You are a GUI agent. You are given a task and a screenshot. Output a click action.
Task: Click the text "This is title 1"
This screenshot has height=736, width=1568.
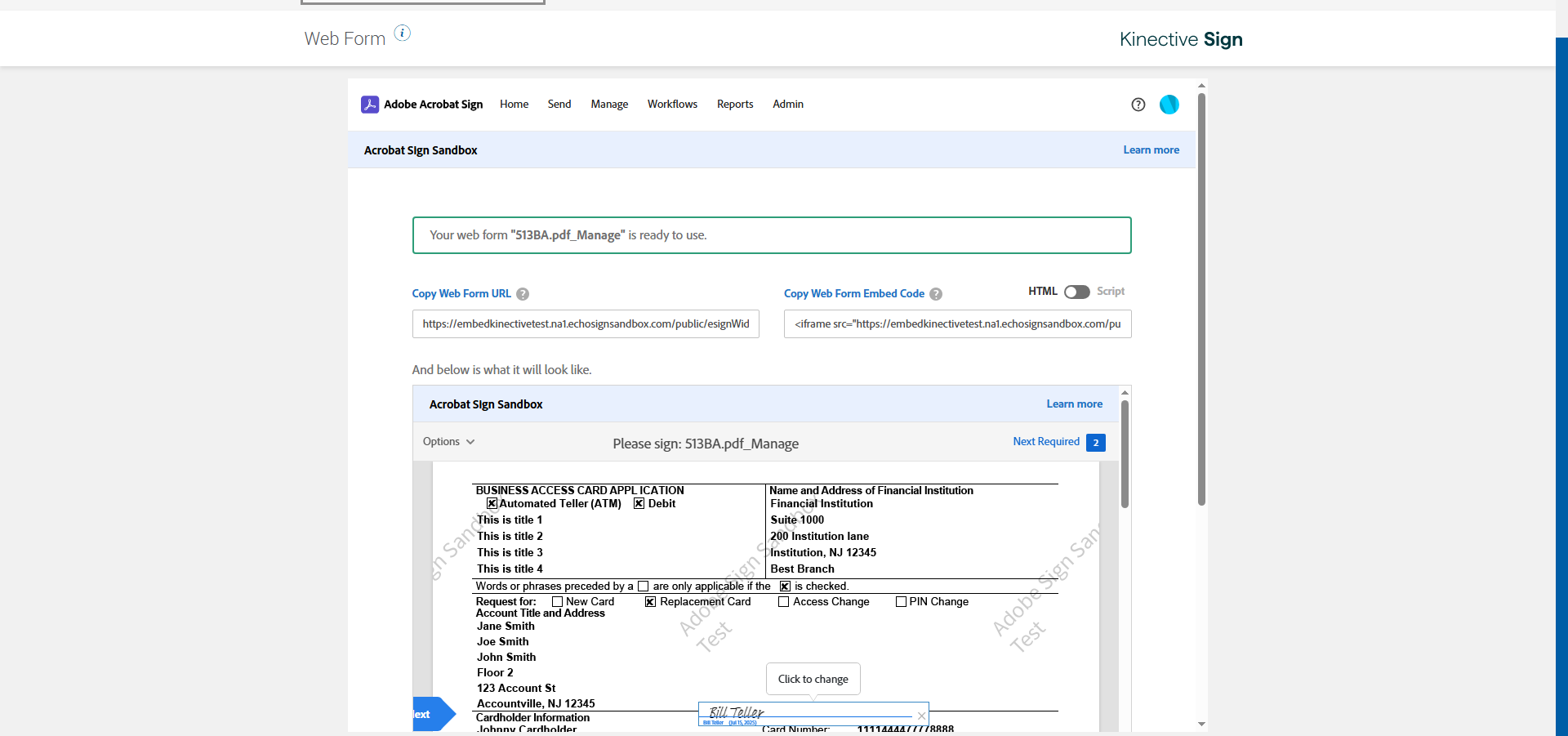tap(510, 520)
